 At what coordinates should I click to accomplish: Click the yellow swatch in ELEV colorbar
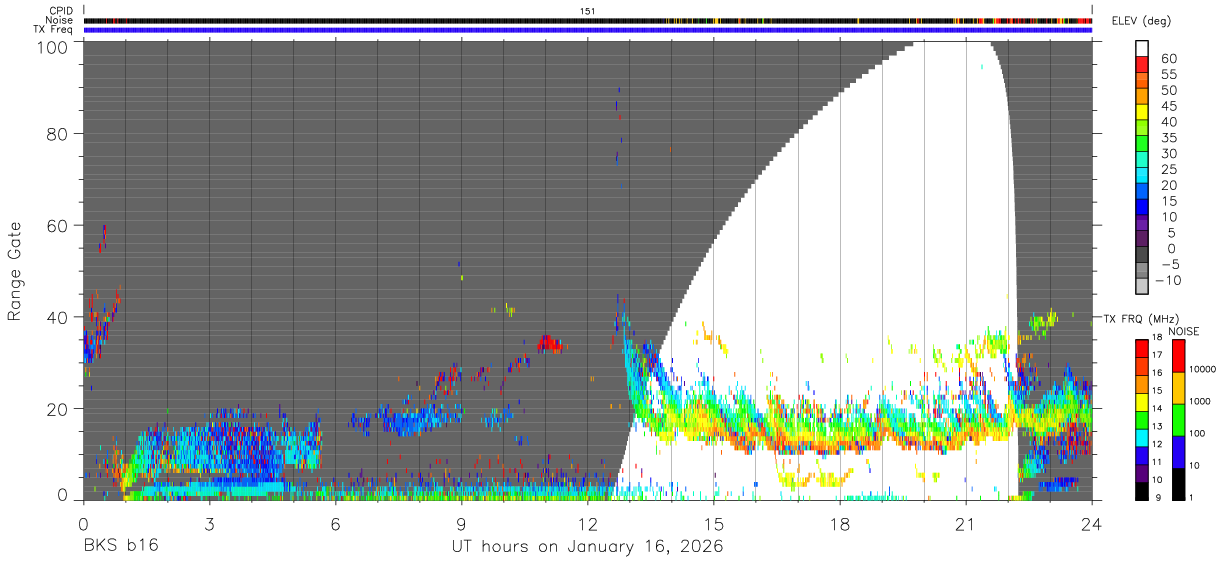point(1142,113)
